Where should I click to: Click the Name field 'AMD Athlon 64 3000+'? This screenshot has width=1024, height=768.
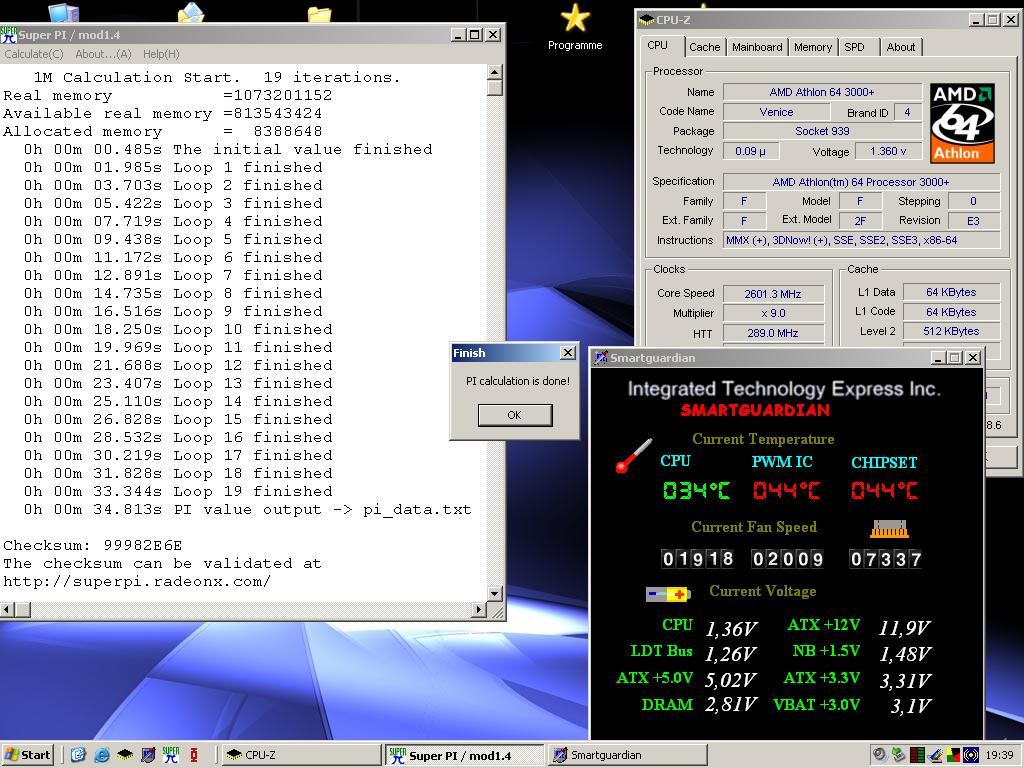coord(822,92)
